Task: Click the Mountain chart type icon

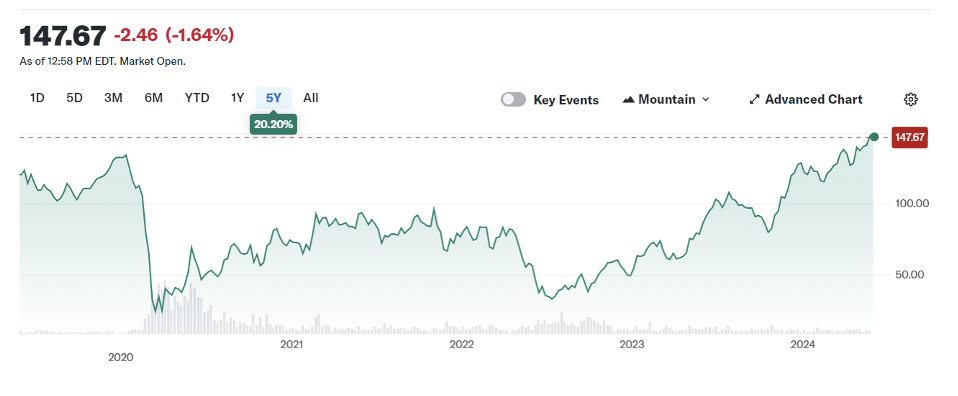Action: pos(628,100)
